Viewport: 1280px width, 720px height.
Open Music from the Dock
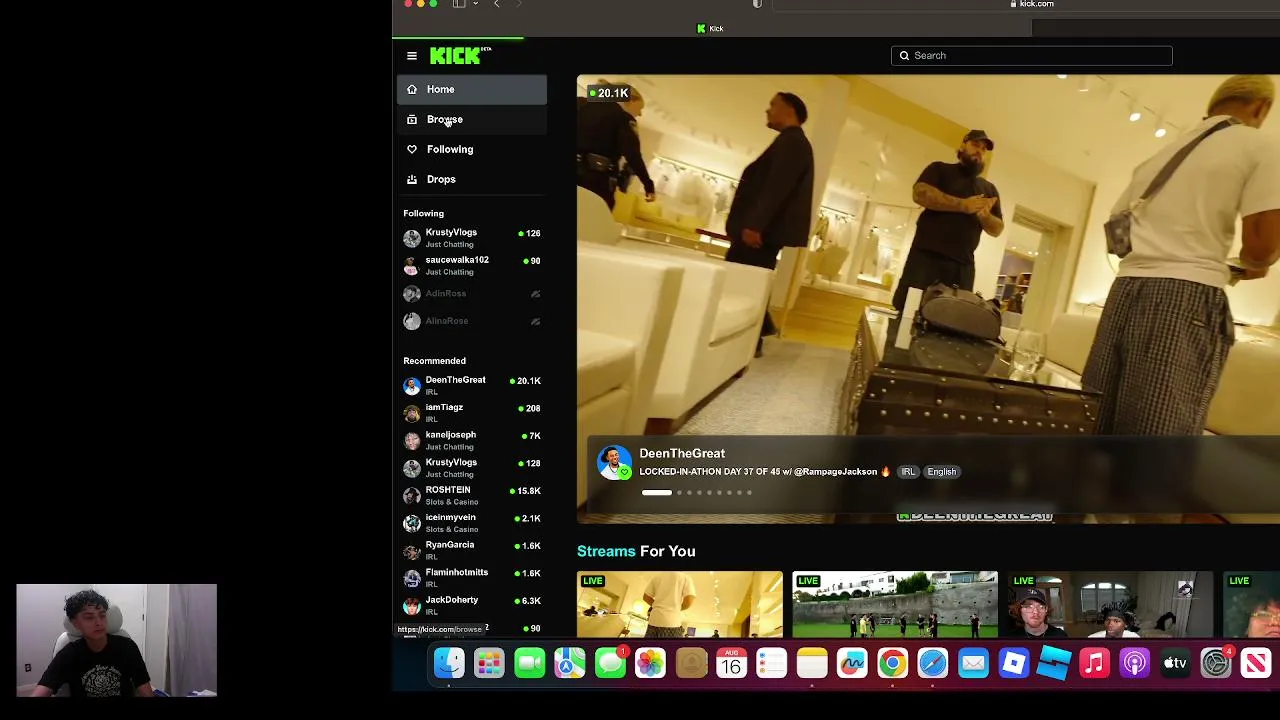coord(1094,663)
